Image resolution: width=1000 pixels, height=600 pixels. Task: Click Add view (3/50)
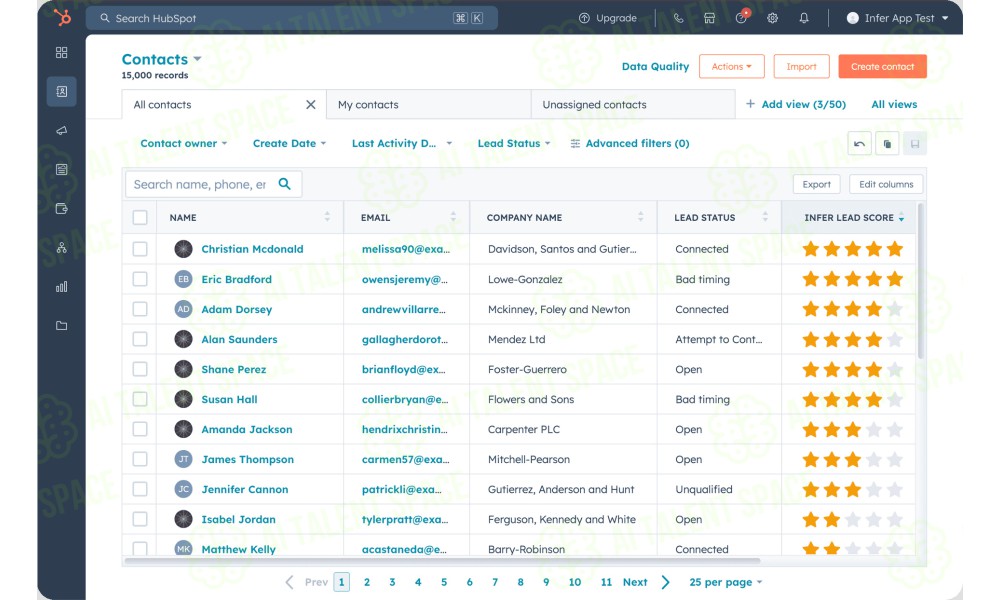[x=796, y=105]
